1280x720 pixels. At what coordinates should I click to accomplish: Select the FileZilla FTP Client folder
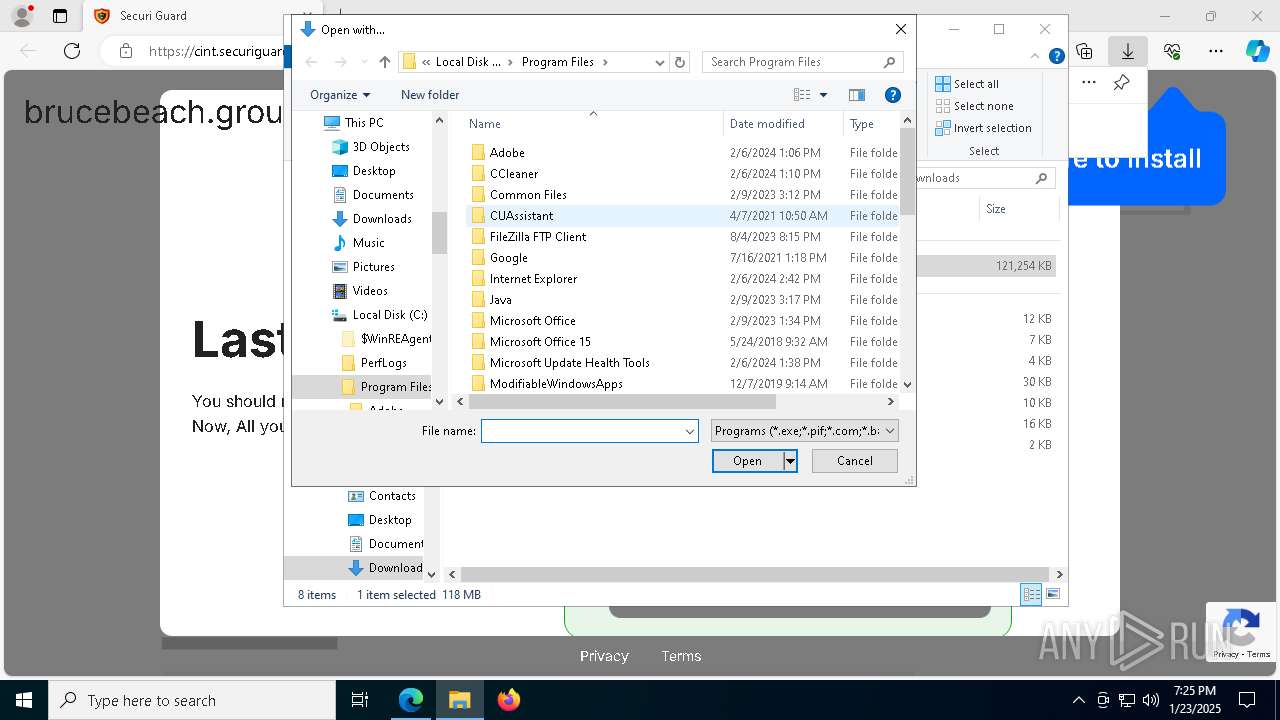pyautogui.click(x=537, y=237)
